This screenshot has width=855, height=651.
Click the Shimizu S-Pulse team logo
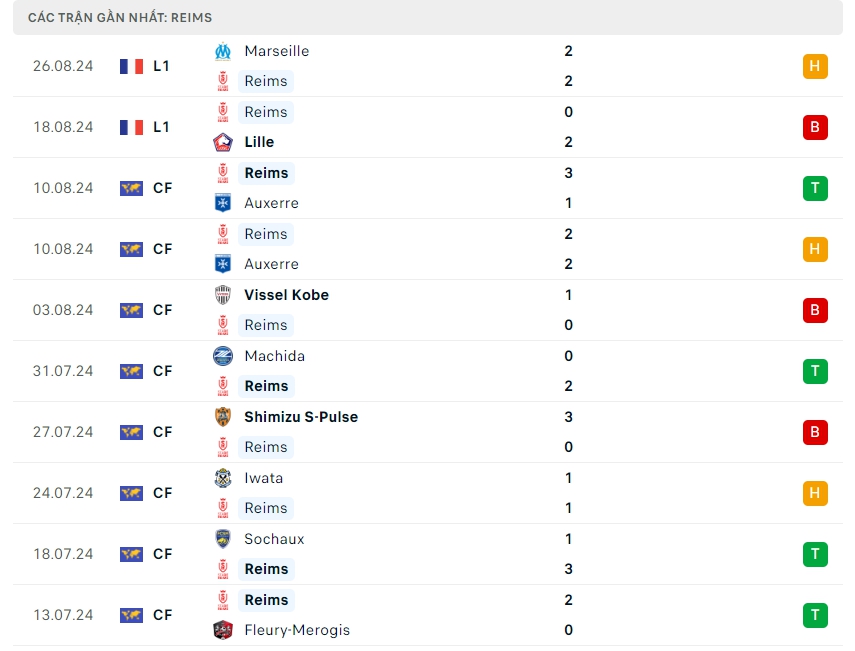(223, 417)
